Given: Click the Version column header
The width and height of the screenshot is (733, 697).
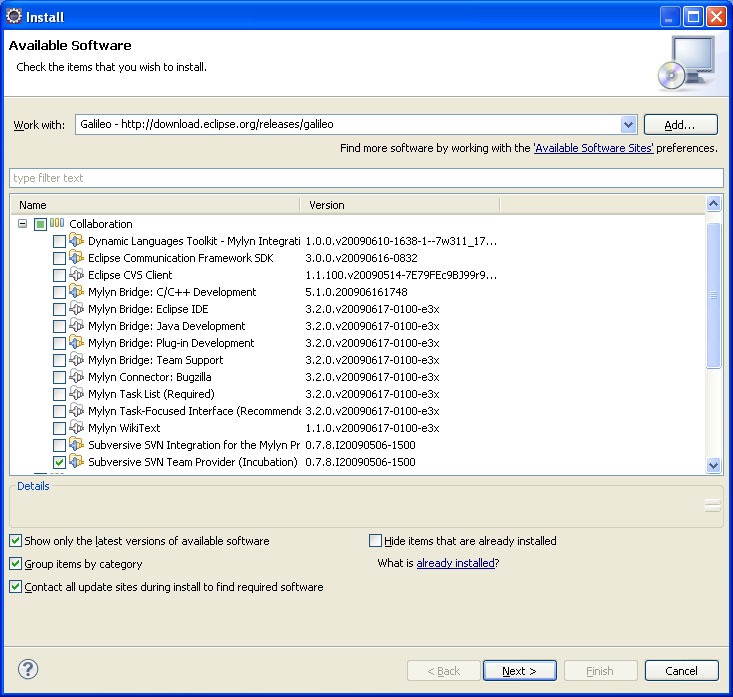Looking at the screenshot, I should (x=400, y=205).
